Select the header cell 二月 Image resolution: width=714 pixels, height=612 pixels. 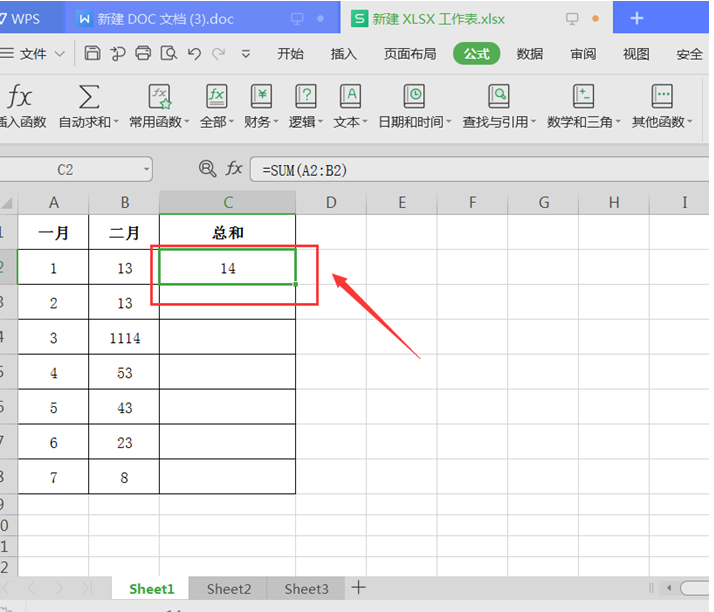click(124, 233)
